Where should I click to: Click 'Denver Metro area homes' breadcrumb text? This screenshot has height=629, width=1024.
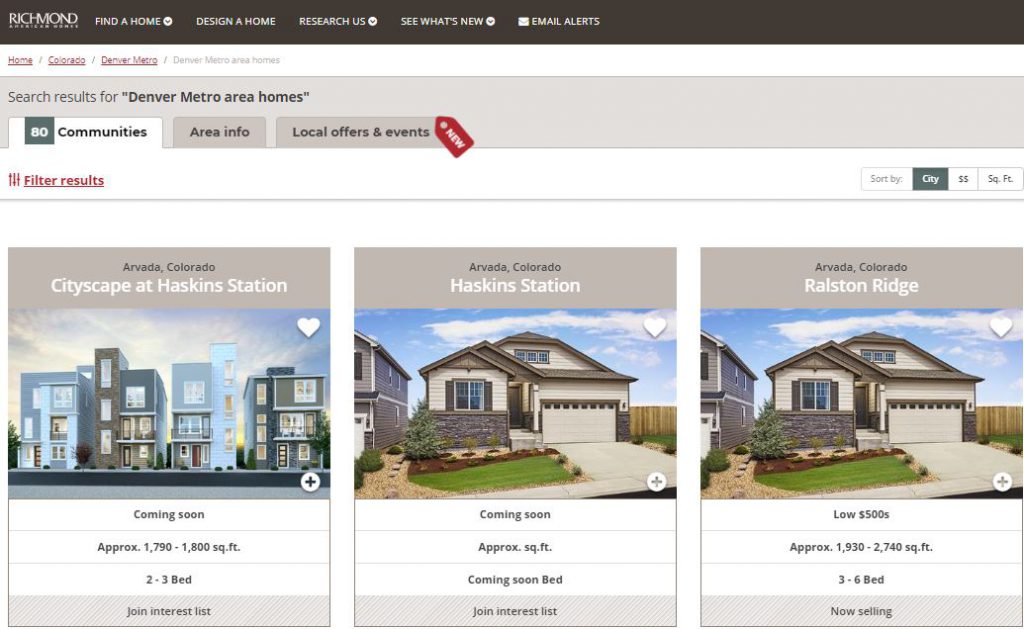click(x=226, y=60)
